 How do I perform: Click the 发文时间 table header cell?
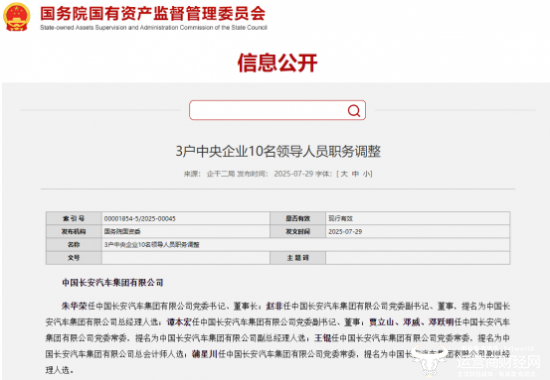(298, 232)
